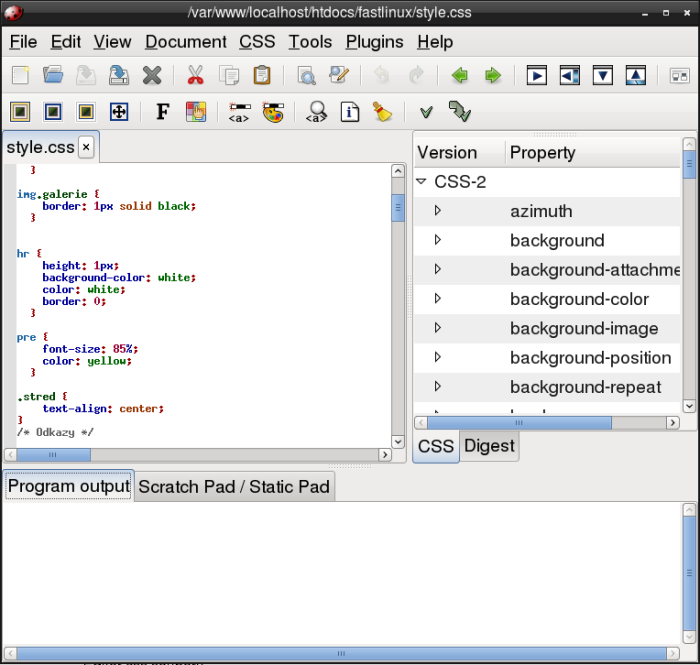This screenshot has width=700, height=665.
Task: Expand the azimuth property
Action: (x=437, y=211)
